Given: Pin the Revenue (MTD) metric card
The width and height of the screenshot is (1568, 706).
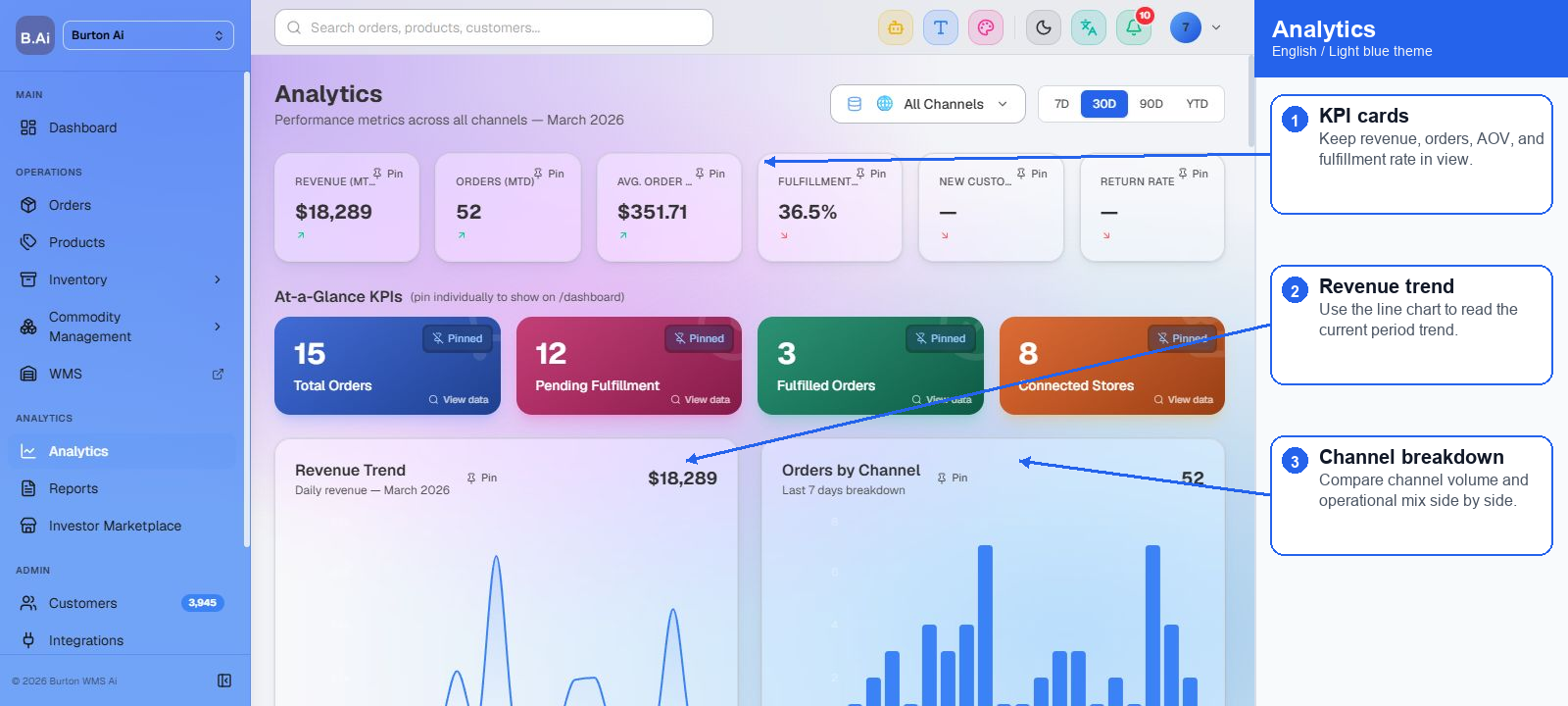Looking at the screenshot, I should coord(388,174).
